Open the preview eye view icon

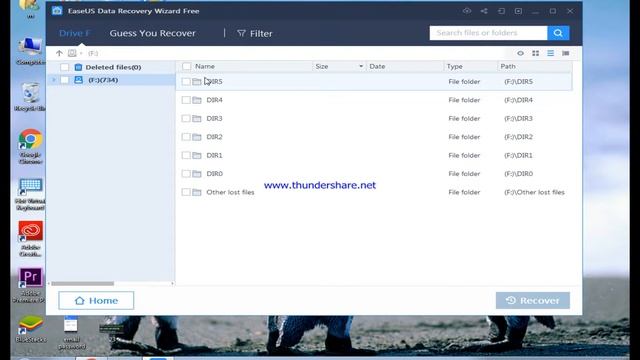click(x=520, y=53)
